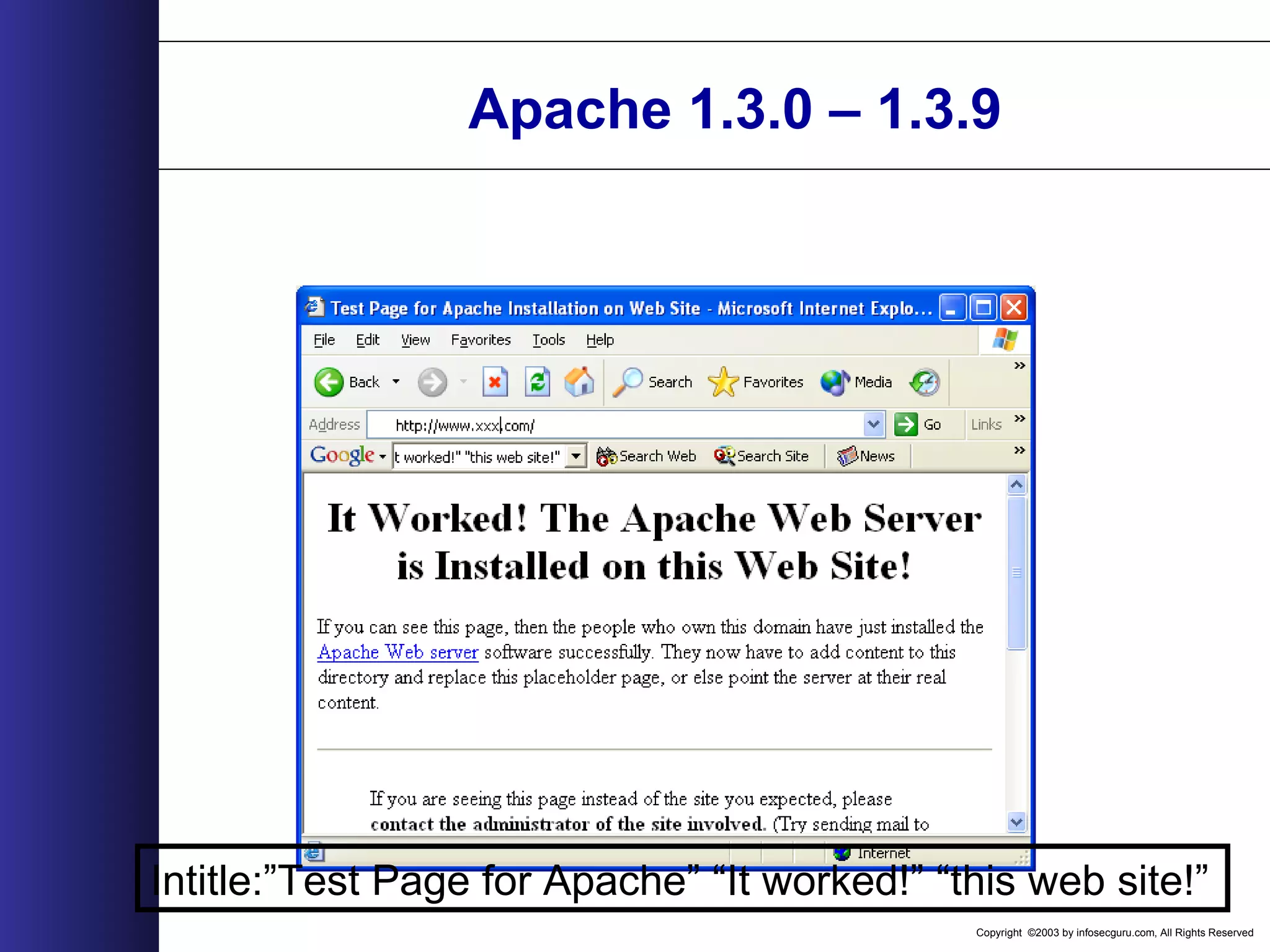This screenshot has width=1270, height=952.
Task: Expand the Links toolbar chevron
Action: click(1019, 418)
